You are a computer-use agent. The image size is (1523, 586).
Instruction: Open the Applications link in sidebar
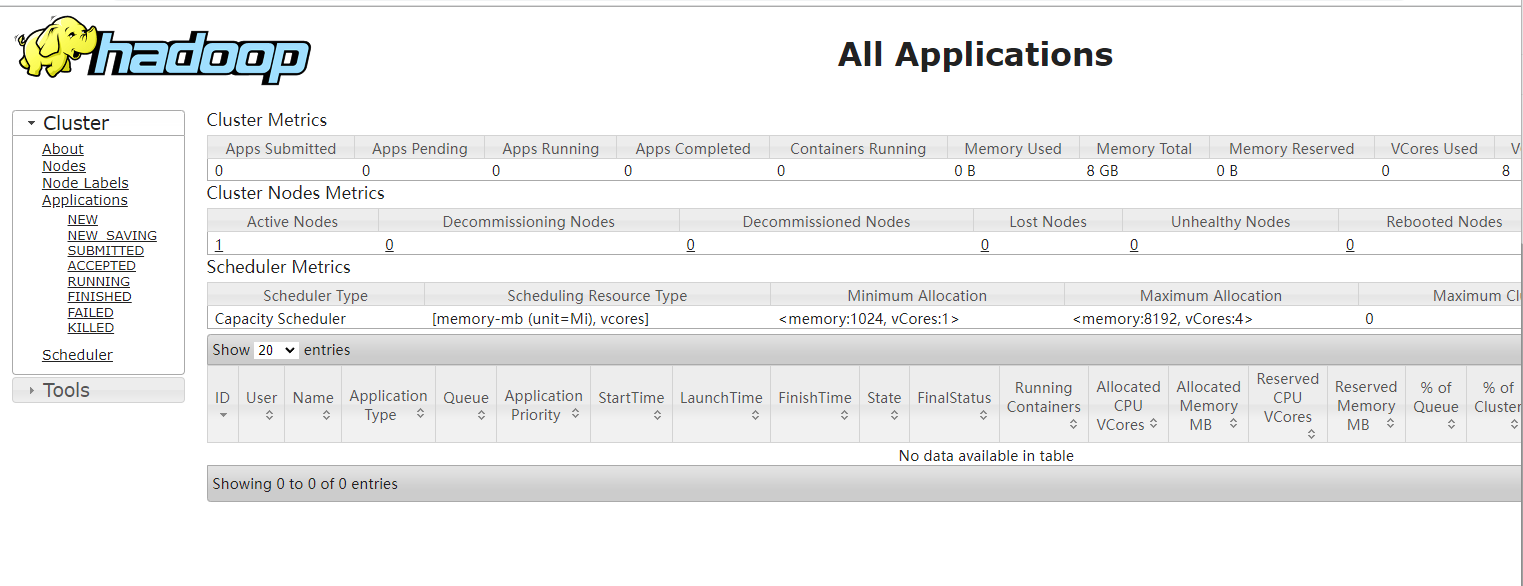pos(85,200)
